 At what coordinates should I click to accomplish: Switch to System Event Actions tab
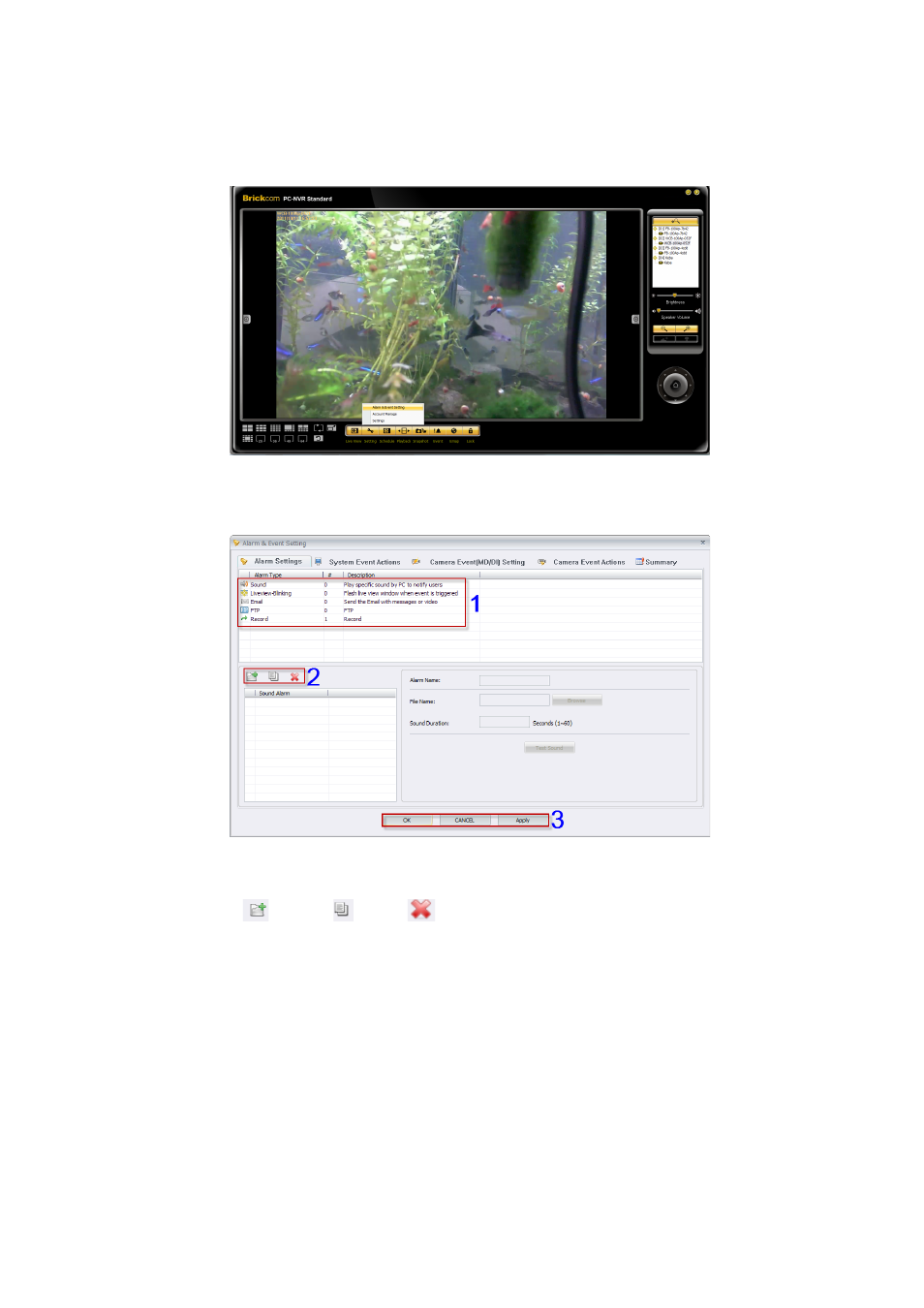pos(364,562)
